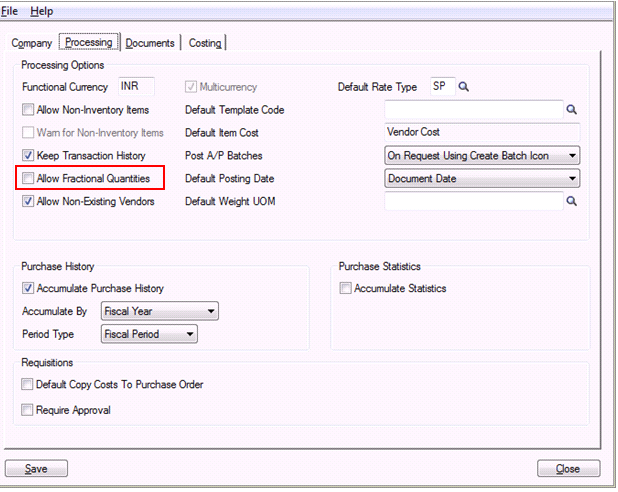This screenshot has width=618, height=492.
Task: Open finder for Default Rate Type
Action: [464, 87]
